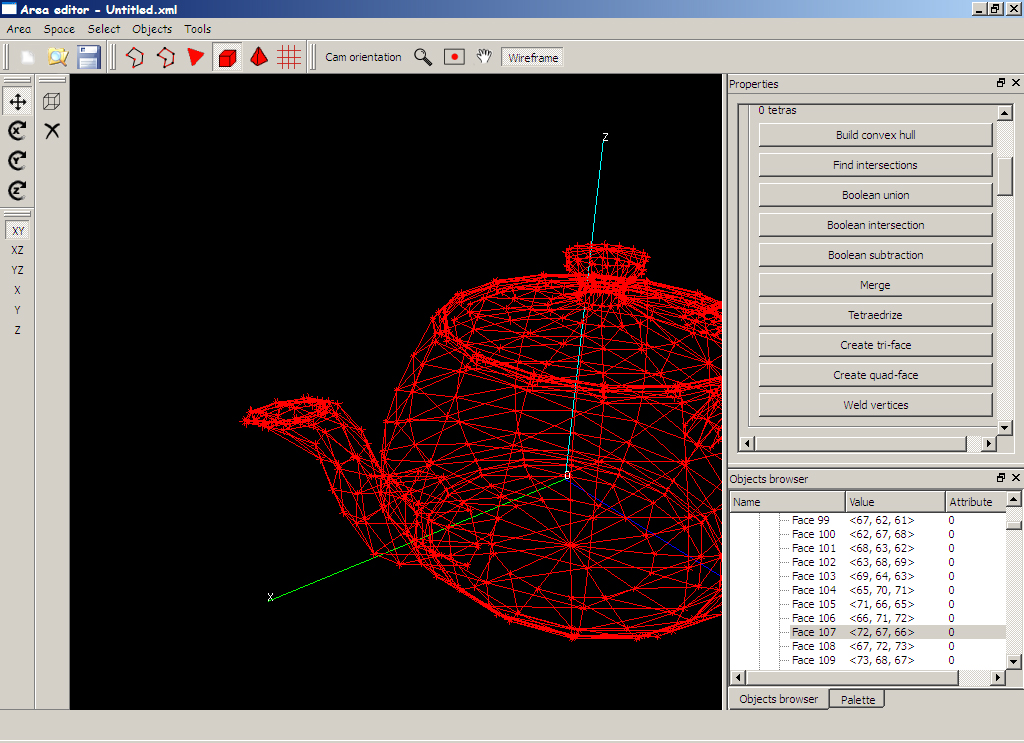Image resolution: width=1024 pixels, height=743 pixels.
Task: Open file with the folder icon
Action: tap(58, 57)
